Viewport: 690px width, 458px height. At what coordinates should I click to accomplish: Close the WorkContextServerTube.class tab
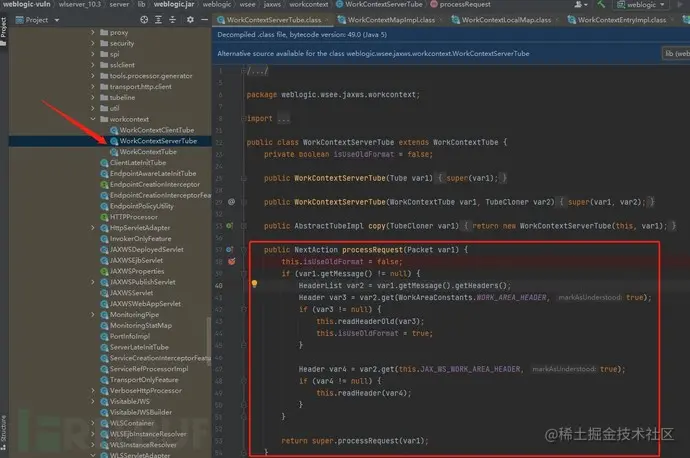(328, 20)
